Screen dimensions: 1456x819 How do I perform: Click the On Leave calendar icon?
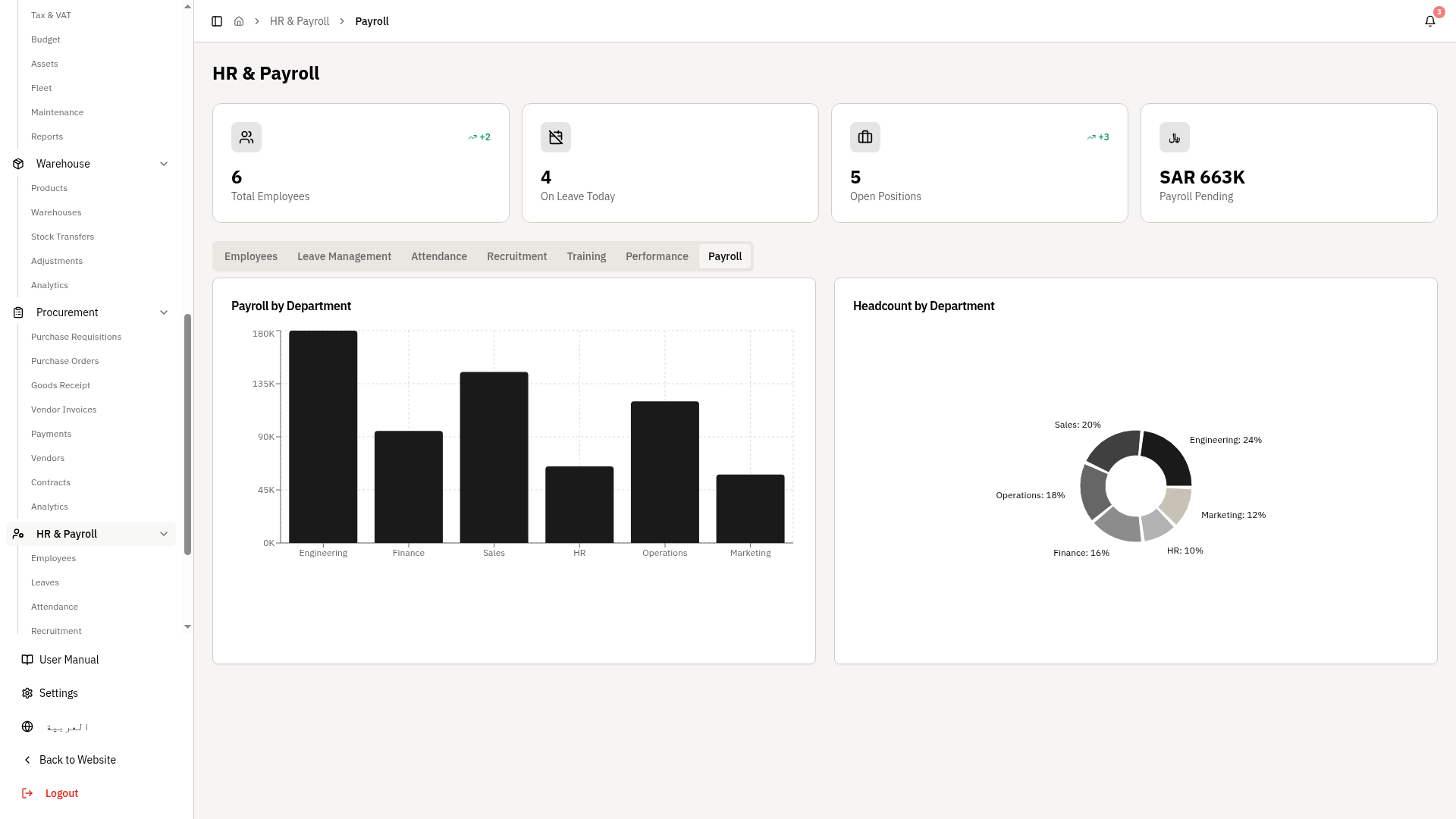pos(556,137)
